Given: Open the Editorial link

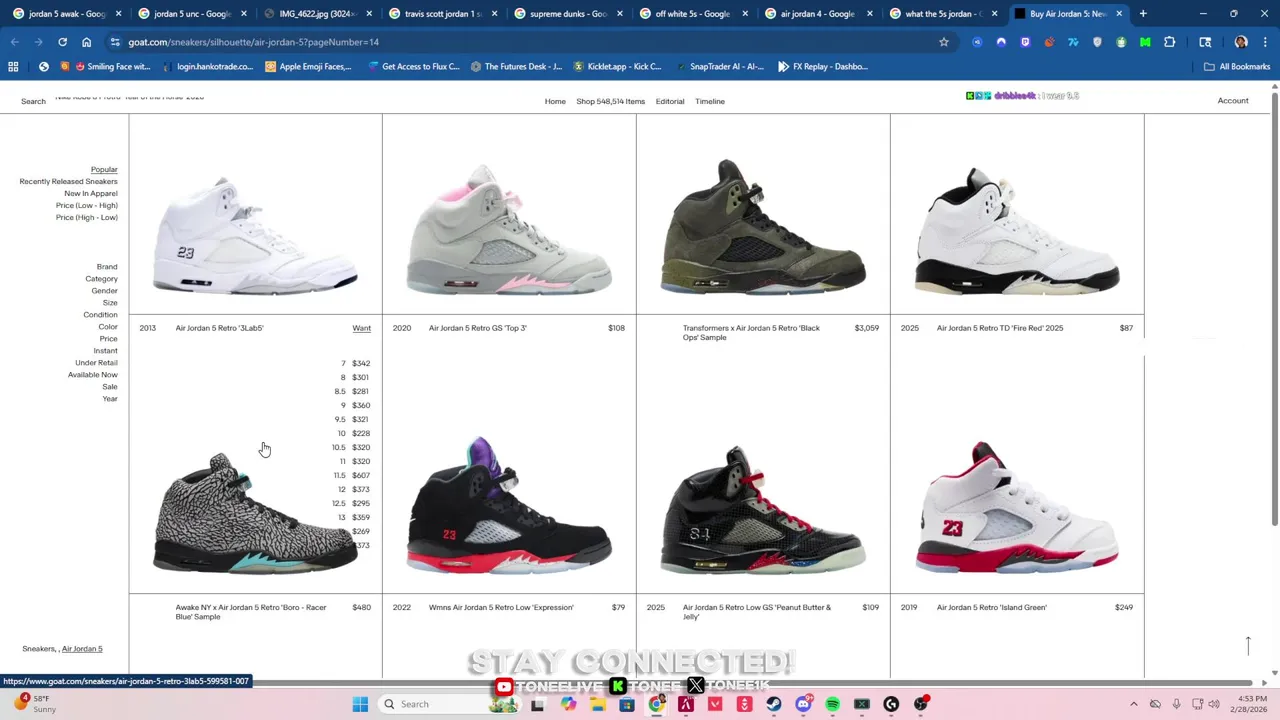Looking at the screenshot, I should (x=670, y=101).
